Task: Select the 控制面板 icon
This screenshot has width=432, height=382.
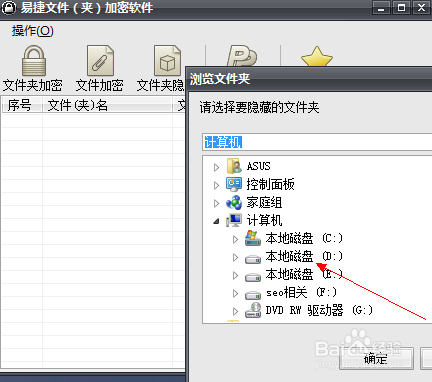Action: pos(234,184)
